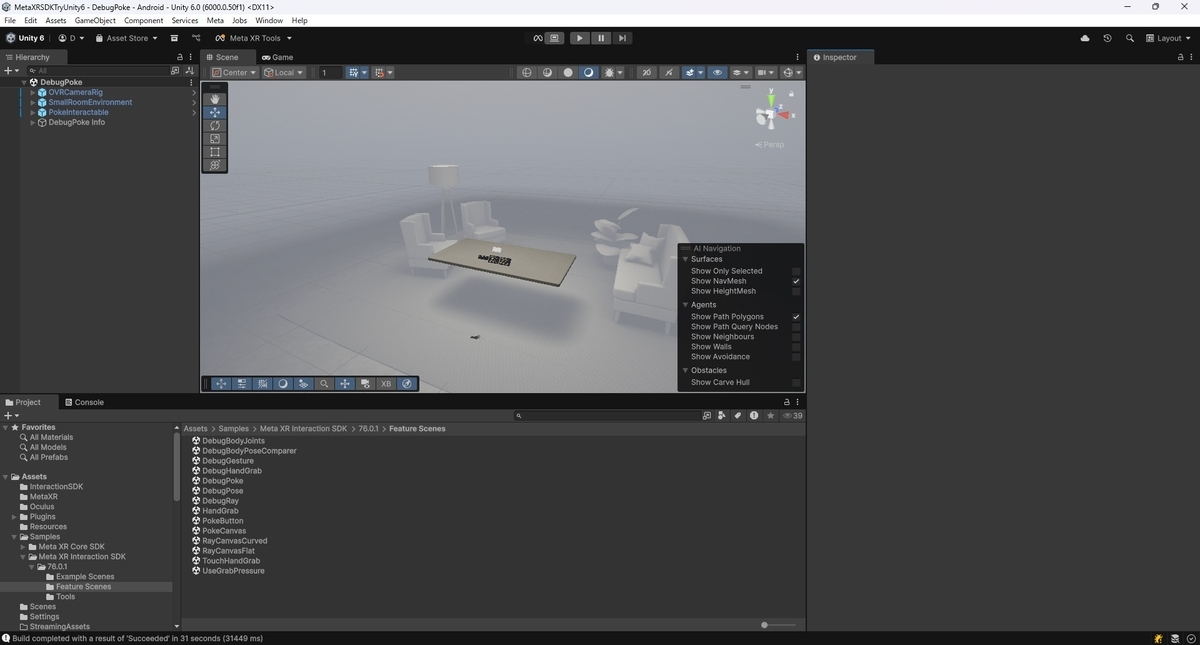Open the Center pivot dropdown

234,73
